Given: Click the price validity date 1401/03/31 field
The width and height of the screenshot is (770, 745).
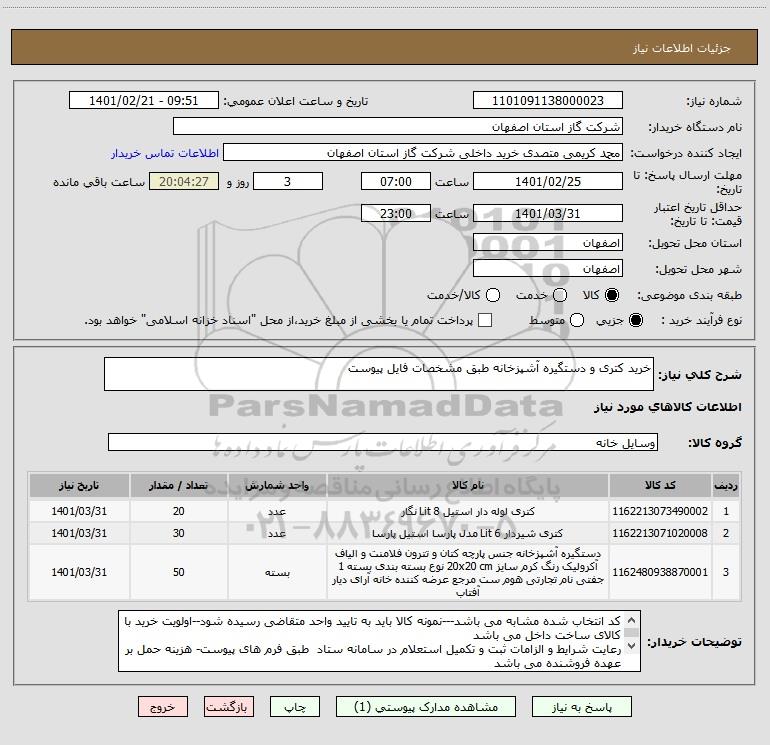Looking at the screenshot, I should click(x=548, y=213).
